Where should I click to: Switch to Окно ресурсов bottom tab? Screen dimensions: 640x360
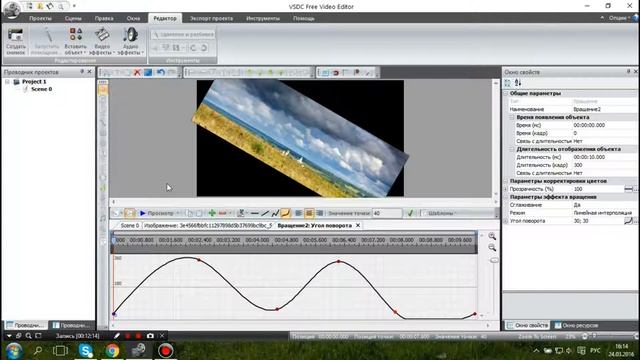tap(576, 325)
